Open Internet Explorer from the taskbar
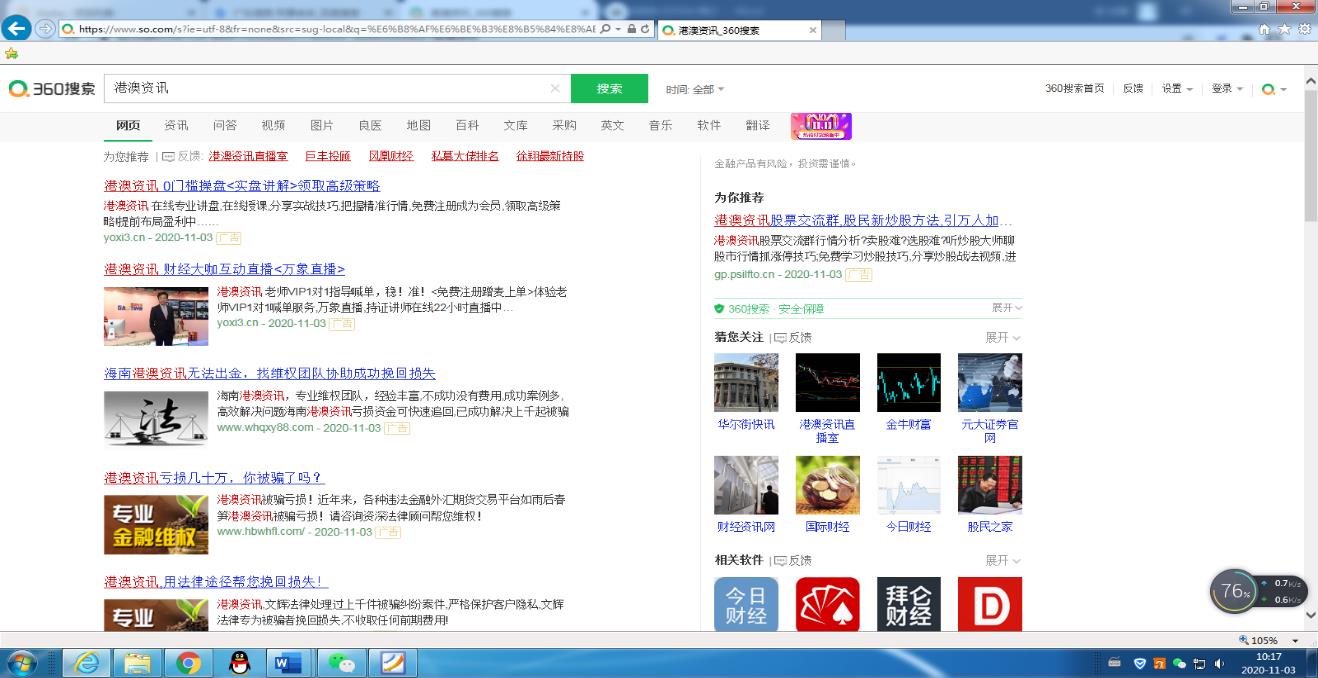The width and height of the screenshot is (1318, 678). click(87, 663)
